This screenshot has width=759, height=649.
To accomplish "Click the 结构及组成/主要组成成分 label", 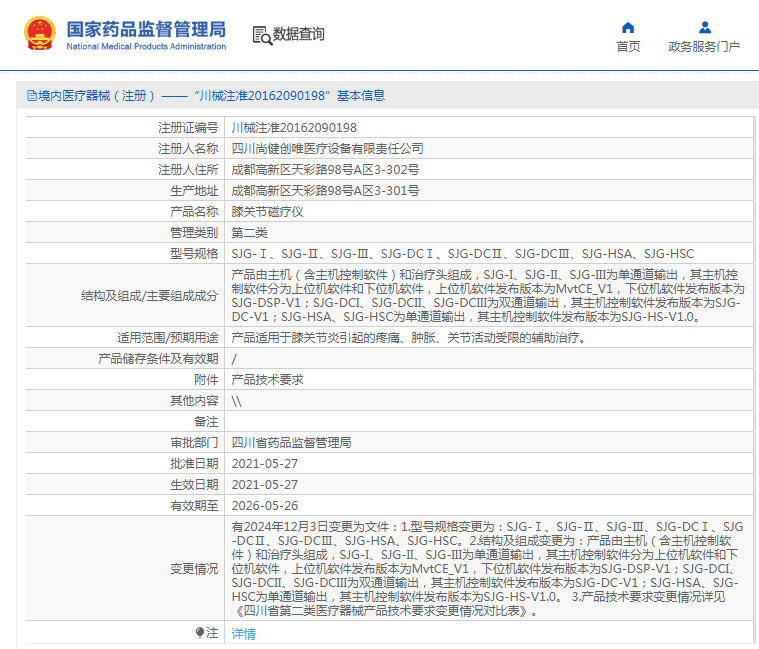I will tap(150, 296).
